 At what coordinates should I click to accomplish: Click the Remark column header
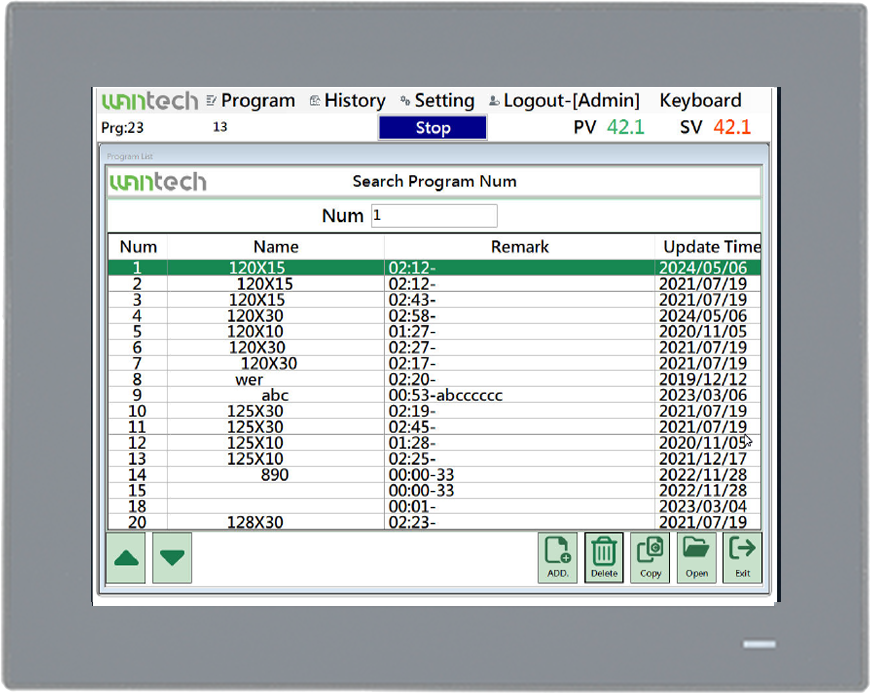tap(519, 246)
